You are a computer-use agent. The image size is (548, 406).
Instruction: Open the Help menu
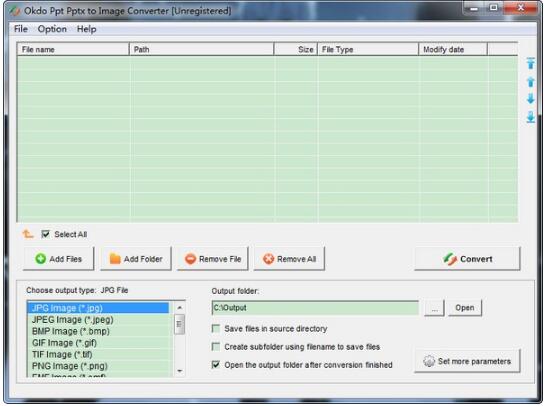(x=86, y=29)
